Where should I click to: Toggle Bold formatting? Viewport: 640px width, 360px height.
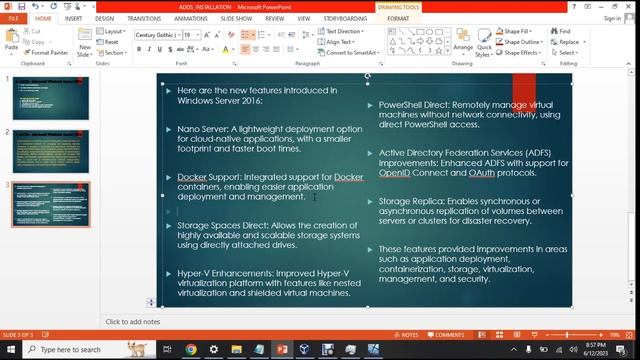tap(139, 49)
